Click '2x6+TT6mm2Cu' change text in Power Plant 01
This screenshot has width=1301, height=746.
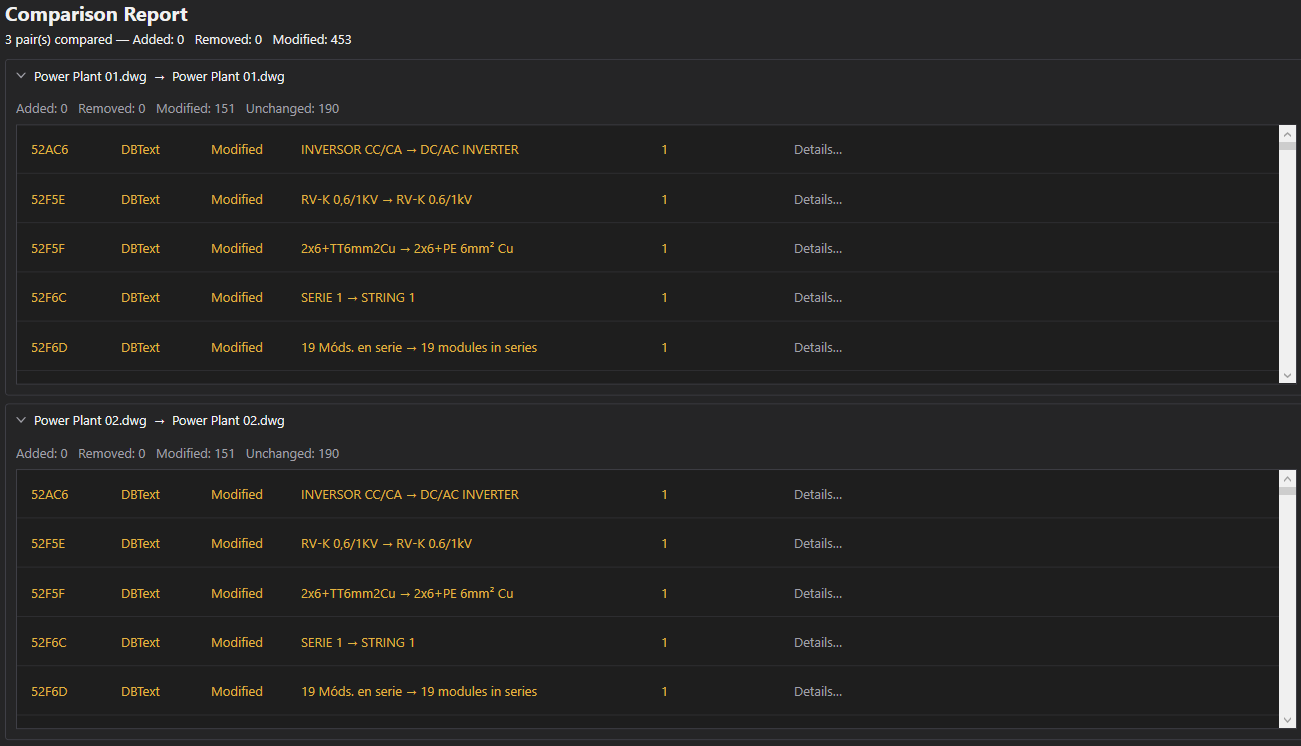(x=407, y=248)
